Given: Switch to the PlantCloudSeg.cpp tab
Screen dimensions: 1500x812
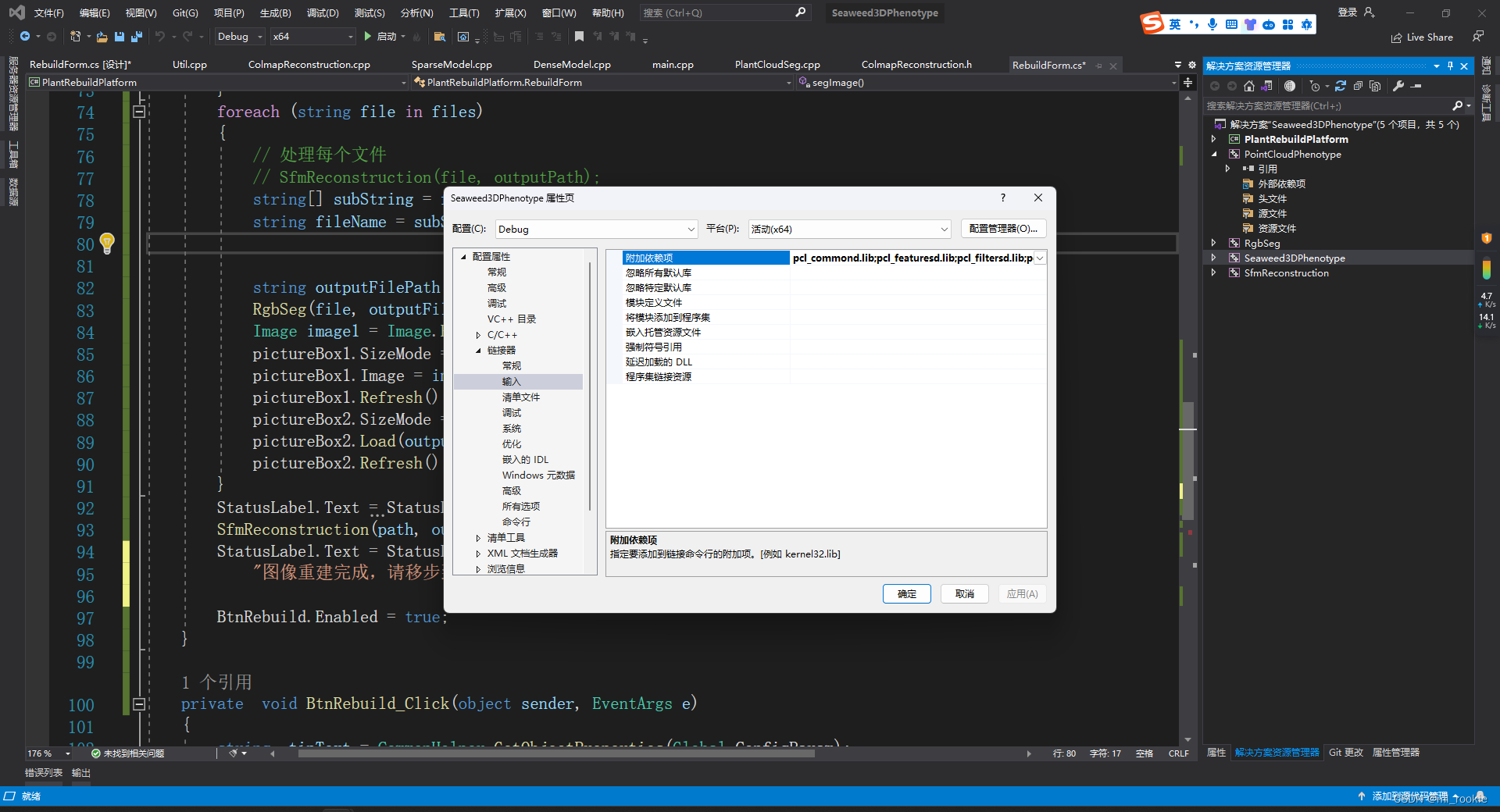Looking at the screenshot, I should click(x=777, y=65).
